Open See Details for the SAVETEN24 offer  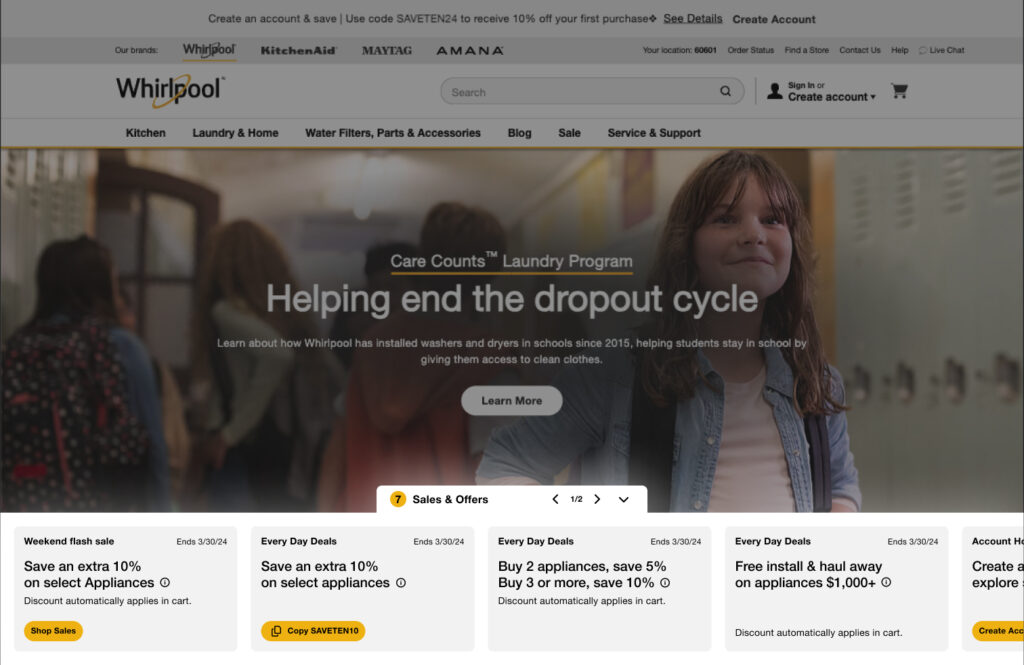coord(692,18)
